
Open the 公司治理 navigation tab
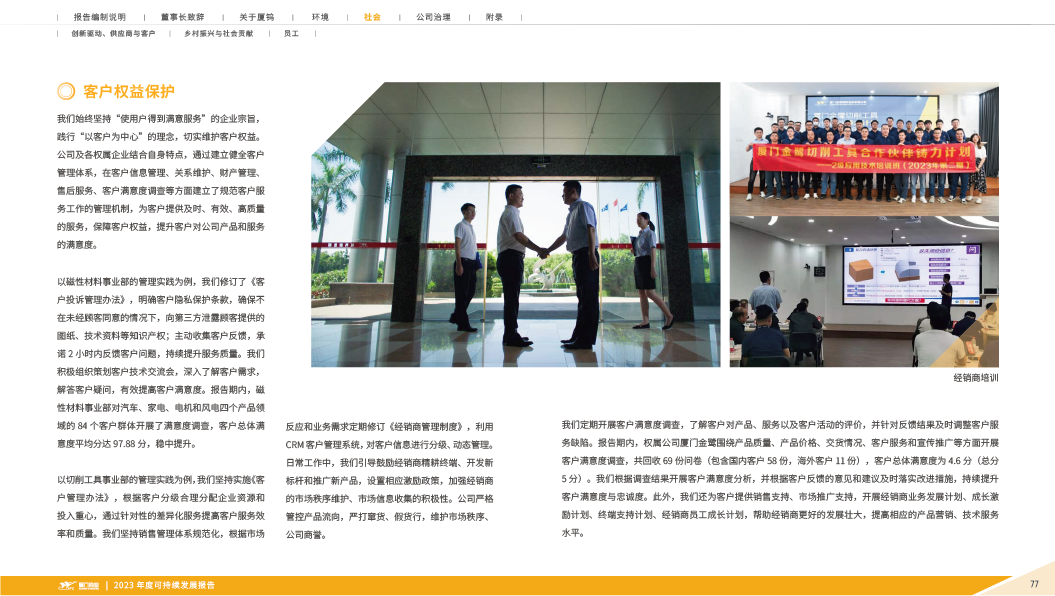click(x=432, y=18)
